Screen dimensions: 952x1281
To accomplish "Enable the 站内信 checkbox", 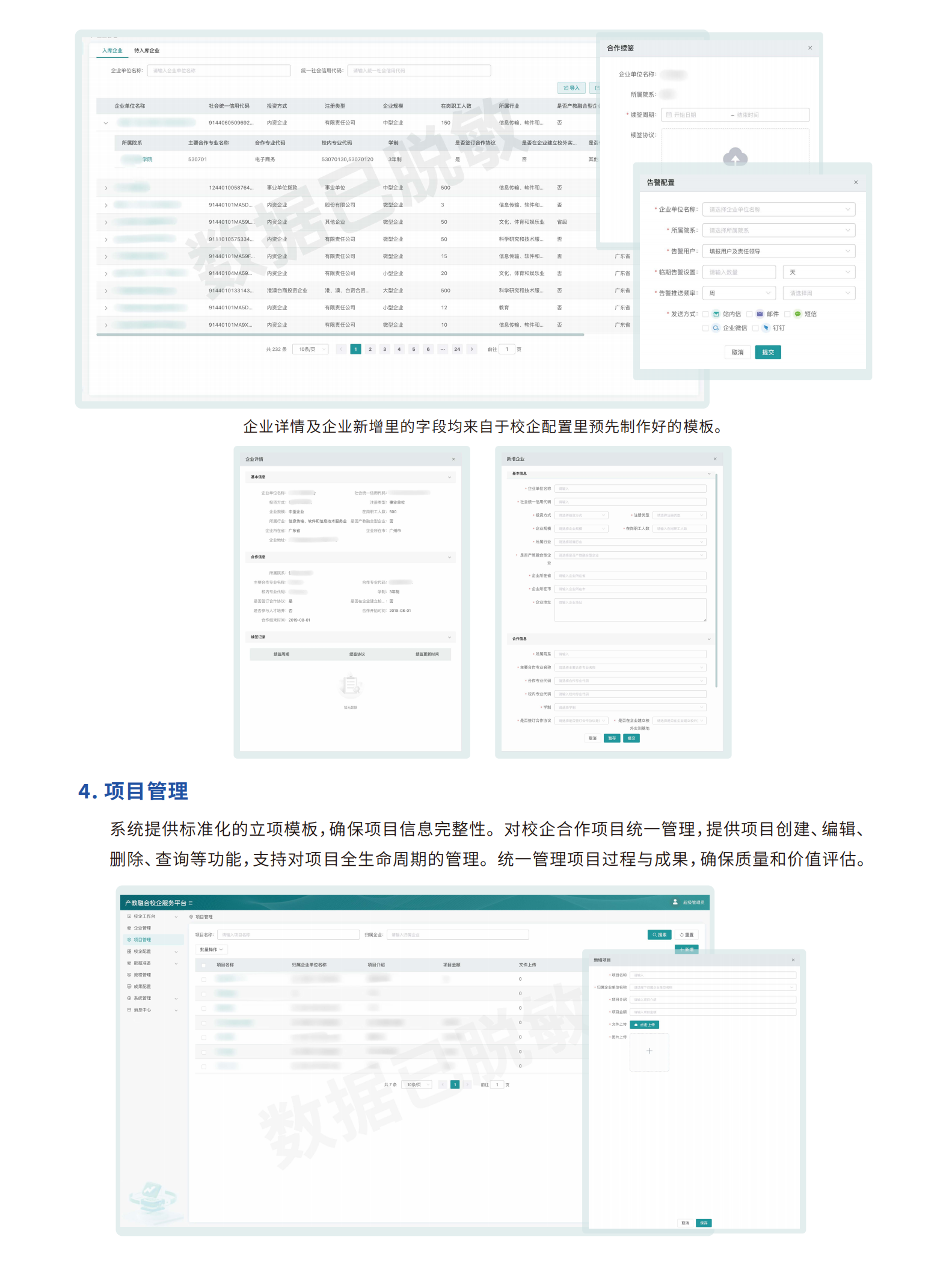I will tap(705, 314).
